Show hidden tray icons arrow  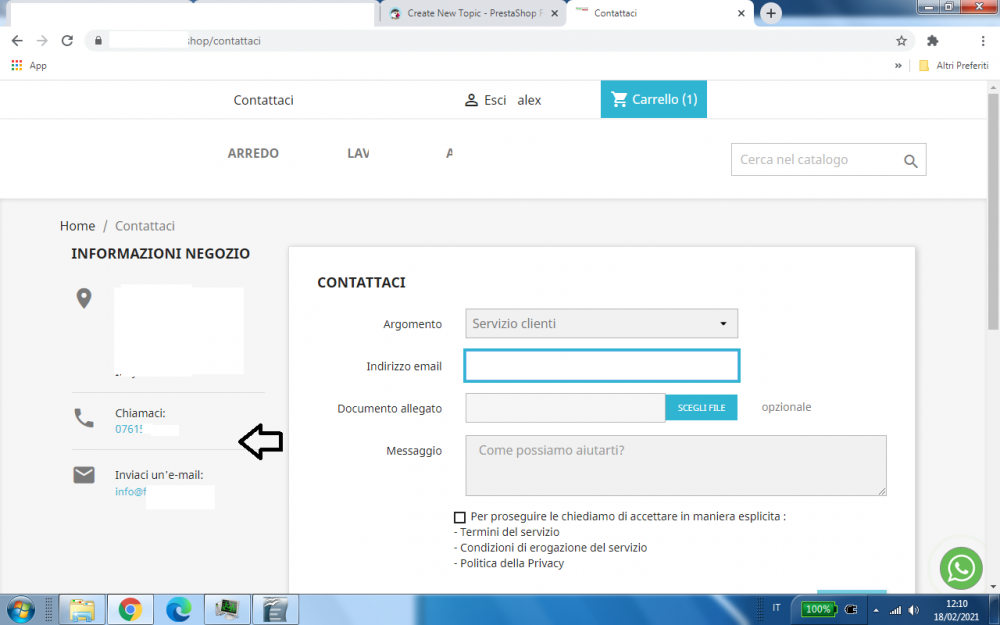876,610
